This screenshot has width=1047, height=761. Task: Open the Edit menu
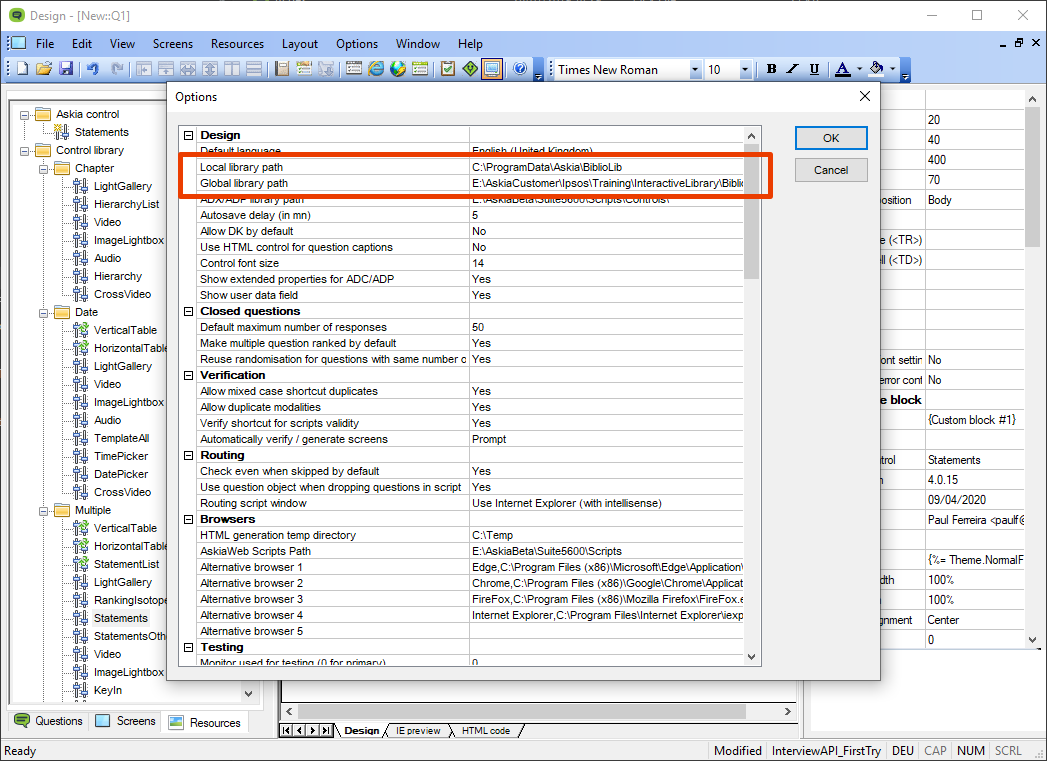81,44
